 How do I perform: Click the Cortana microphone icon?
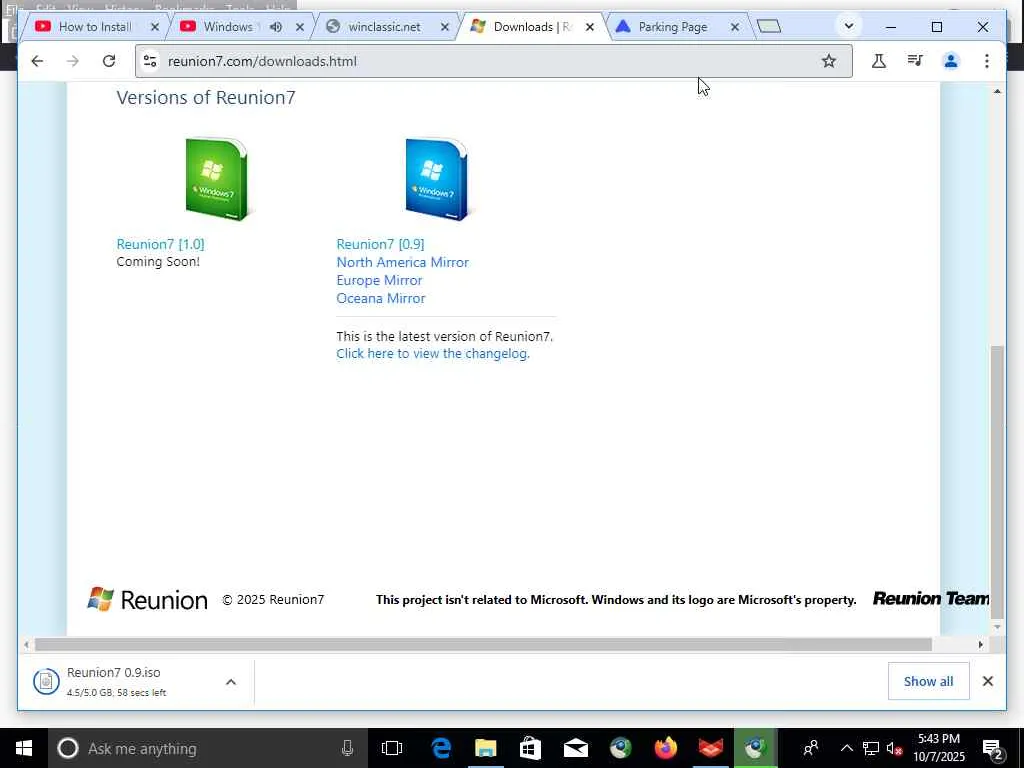[x=347, y=748]
